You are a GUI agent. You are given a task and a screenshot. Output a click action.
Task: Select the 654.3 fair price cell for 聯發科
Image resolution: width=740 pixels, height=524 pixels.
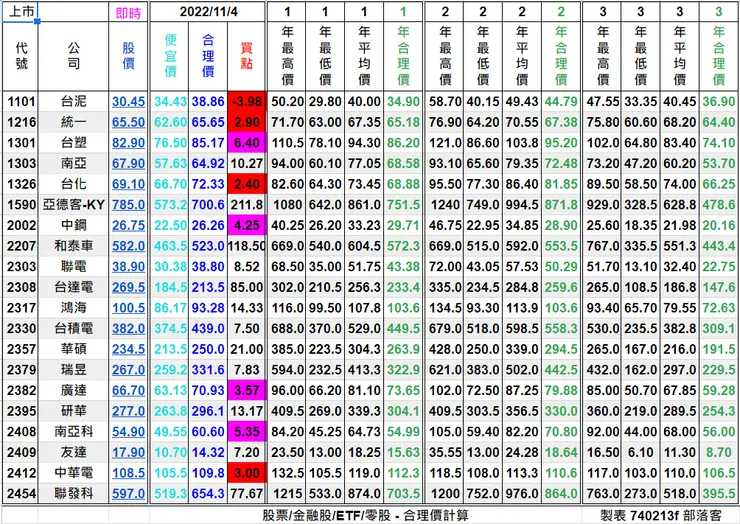(208, 494)
